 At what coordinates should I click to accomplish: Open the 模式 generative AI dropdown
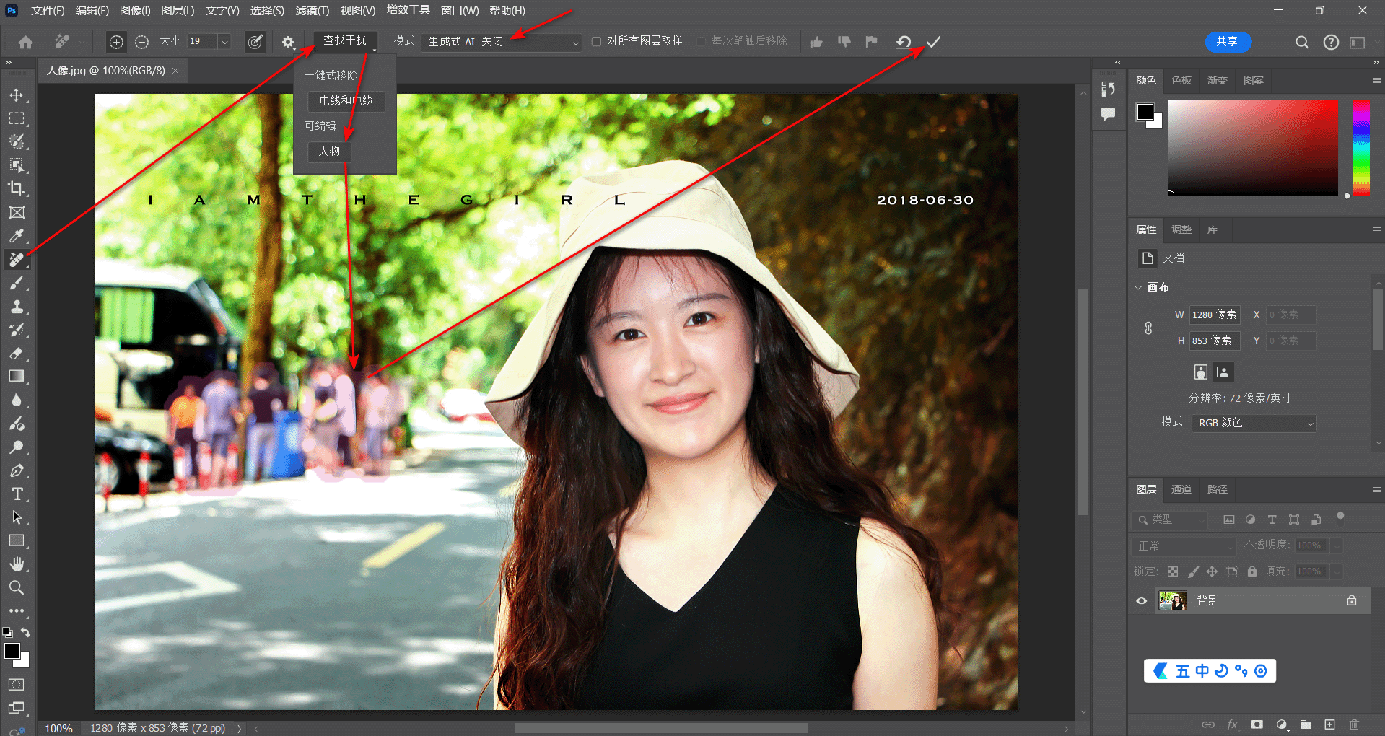coord(503,42)
